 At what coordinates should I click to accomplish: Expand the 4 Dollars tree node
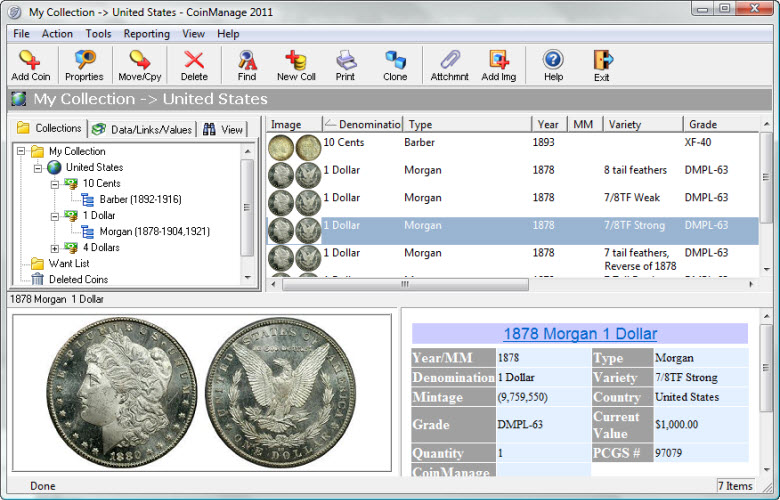pyautogui.click(x=55, y=248)
